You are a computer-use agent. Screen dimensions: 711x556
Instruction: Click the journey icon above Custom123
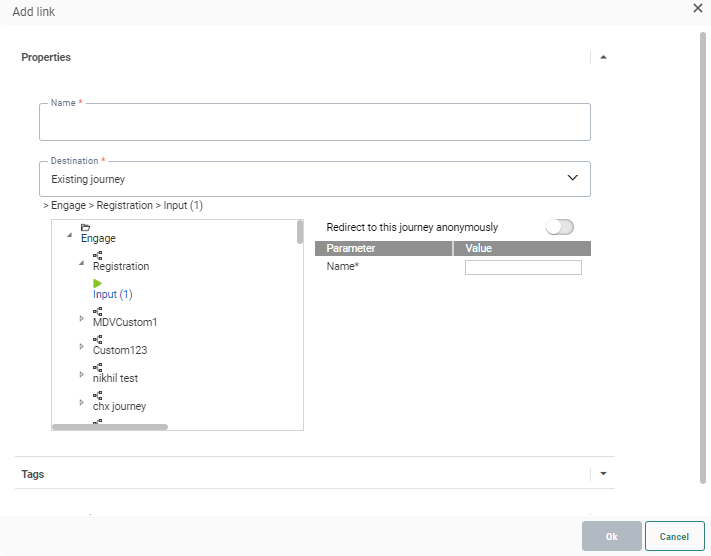pos(97,340)
